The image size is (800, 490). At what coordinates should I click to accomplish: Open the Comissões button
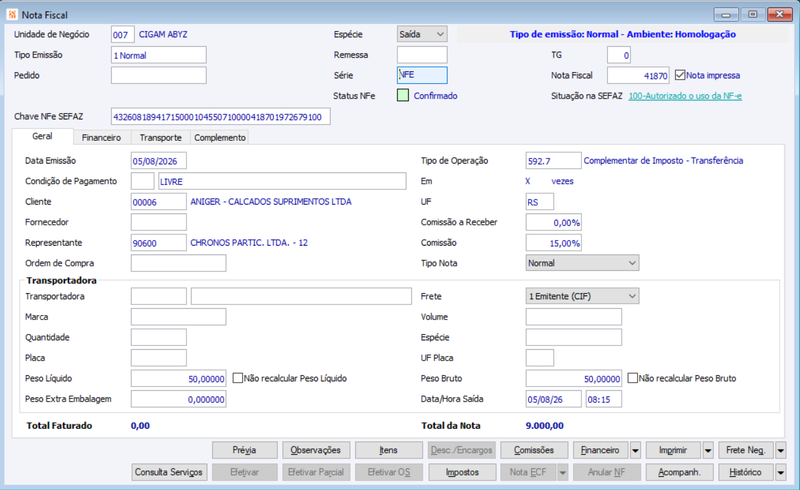(534, 450)
